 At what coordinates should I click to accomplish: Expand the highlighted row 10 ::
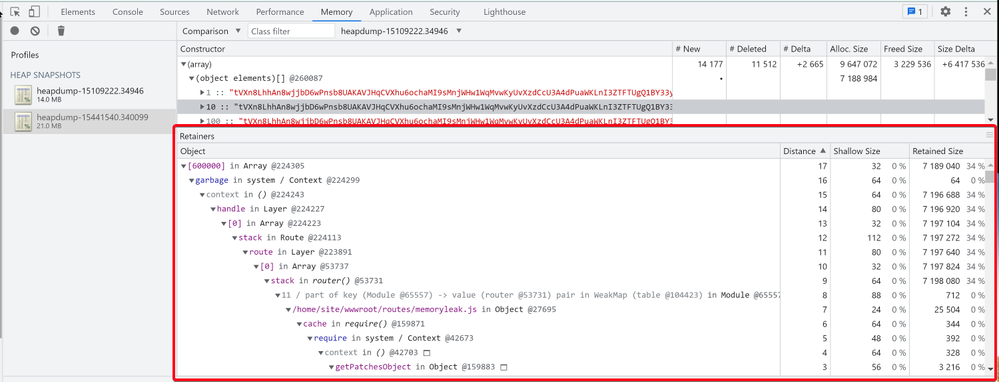(x=203, y=106)
